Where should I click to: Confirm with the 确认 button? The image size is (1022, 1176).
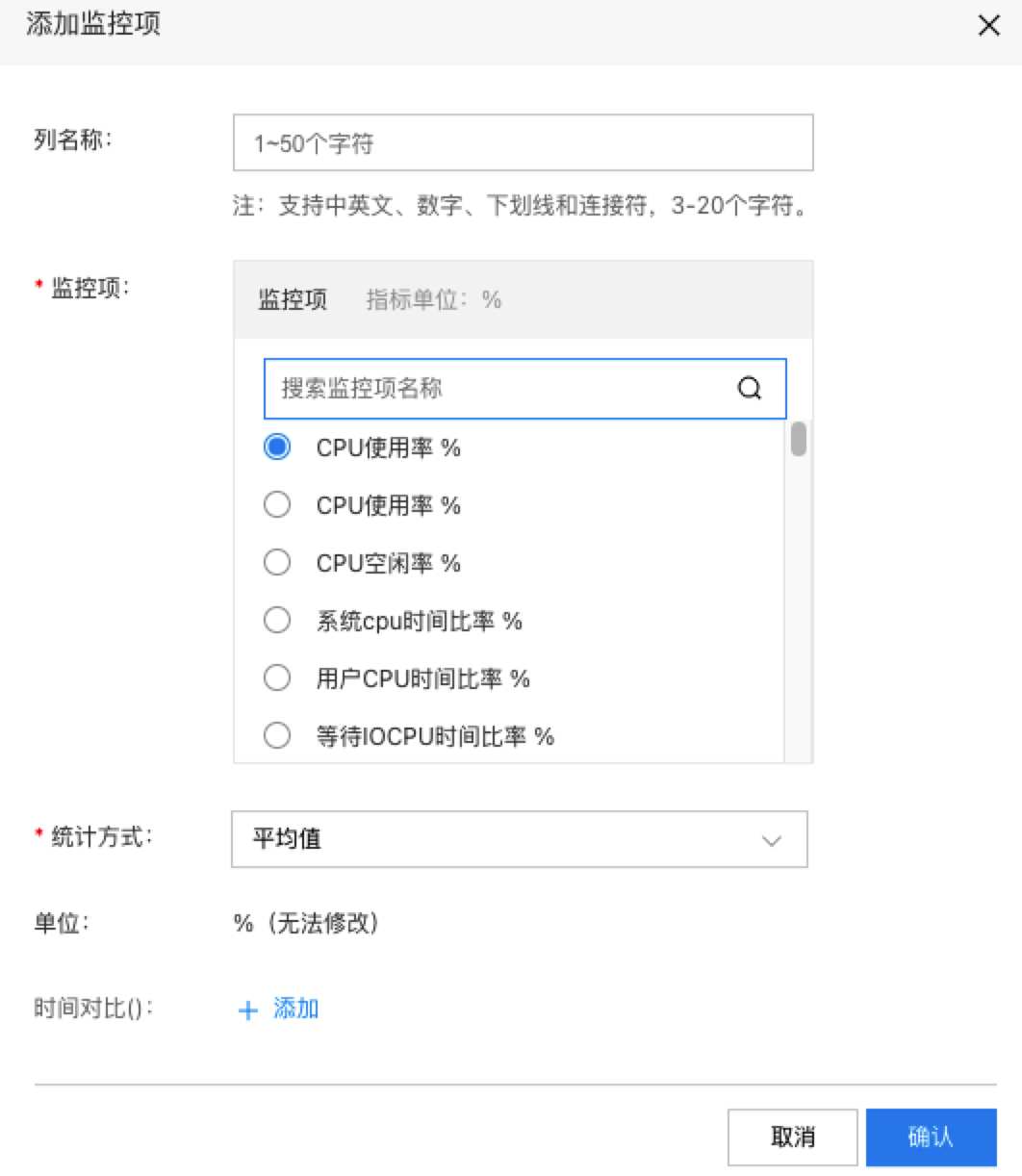932,1138
